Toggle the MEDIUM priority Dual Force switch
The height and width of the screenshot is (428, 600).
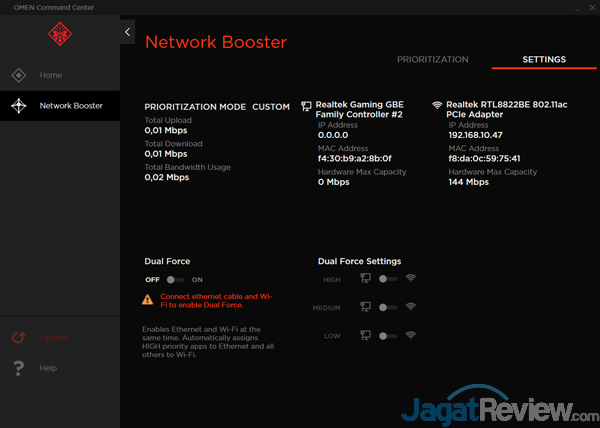pos(387,307)
